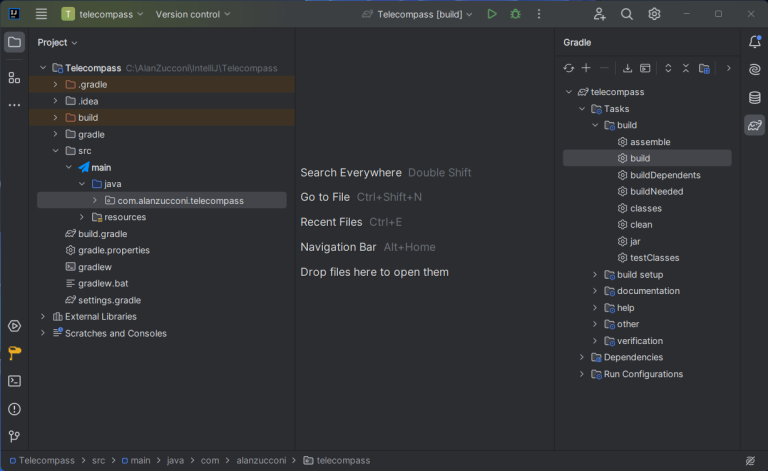This screenshot has height=471, width=768.
Task: Open the Notifications bell
Action: 755,42
